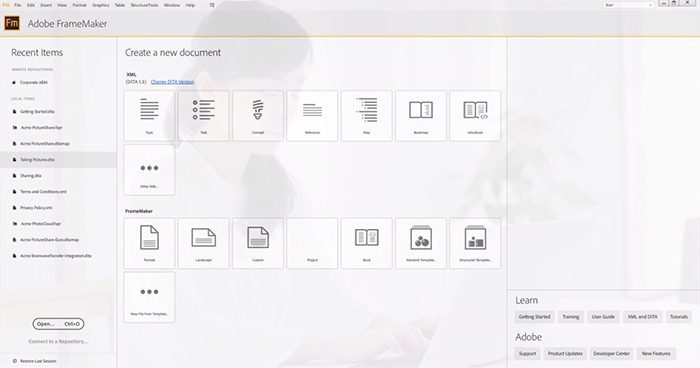This screenshot has height=368, width=700.
Task: Click the Training button
Action: (571, 317)
